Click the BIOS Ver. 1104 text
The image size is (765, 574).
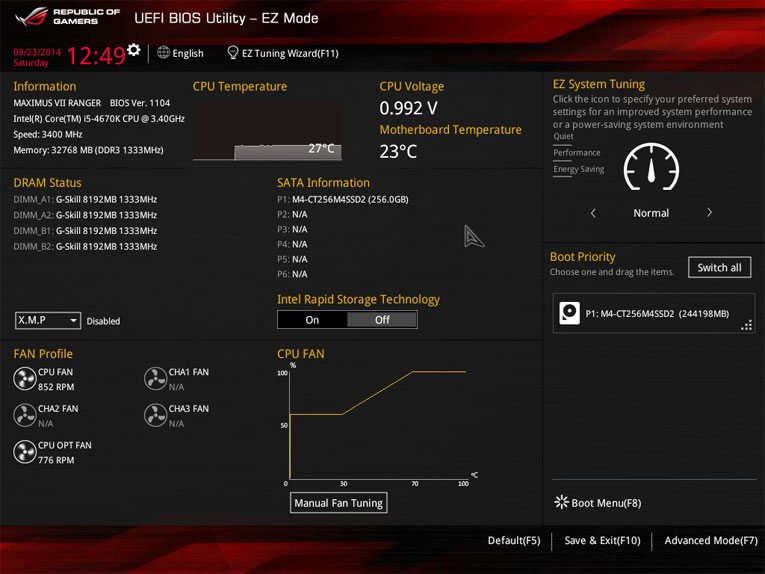click(140, 103)
